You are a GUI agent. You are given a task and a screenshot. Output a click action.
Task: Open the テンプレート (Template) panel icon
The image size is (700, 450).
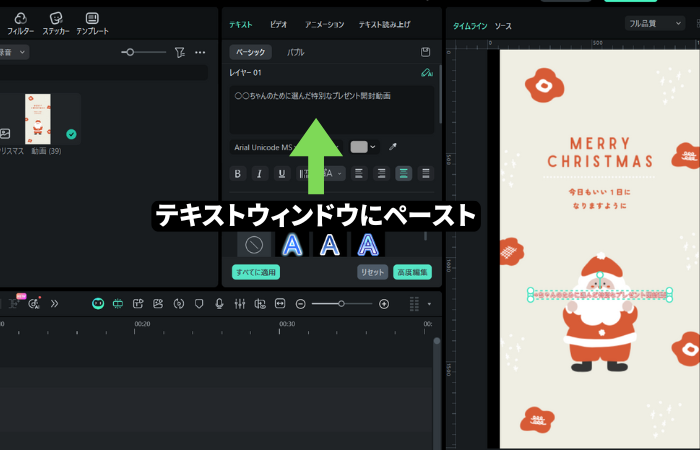92,24
